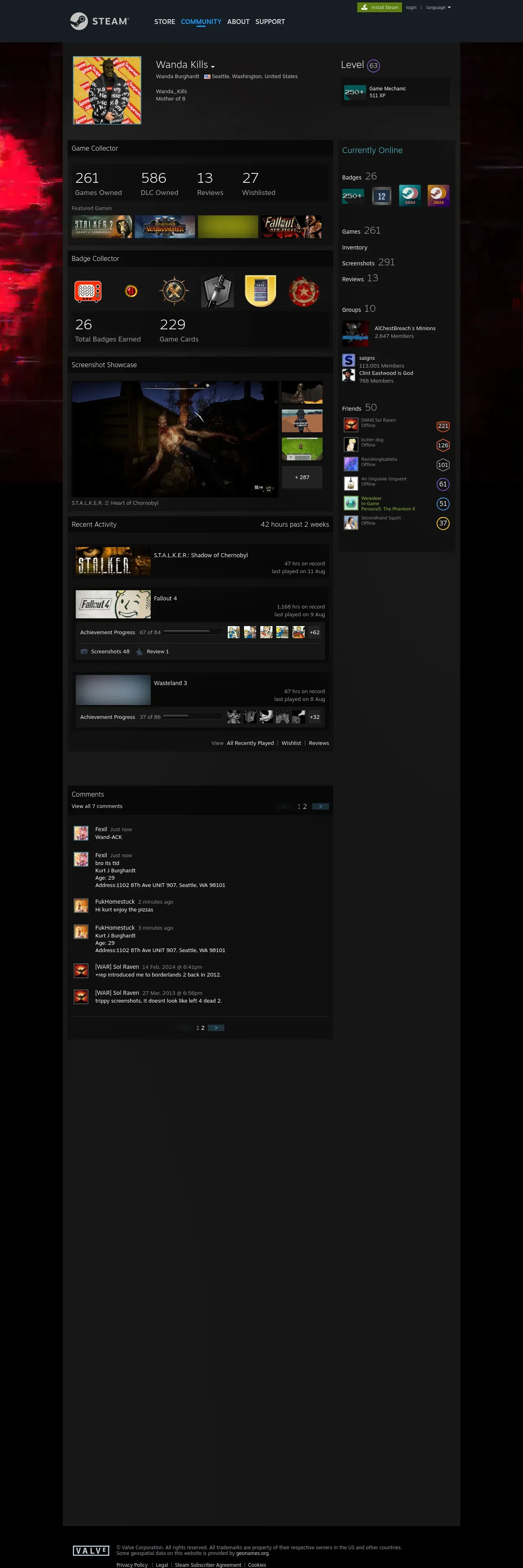Open RavishingIsabella friend avatar

pyautogui.click(x=351, y=463)
